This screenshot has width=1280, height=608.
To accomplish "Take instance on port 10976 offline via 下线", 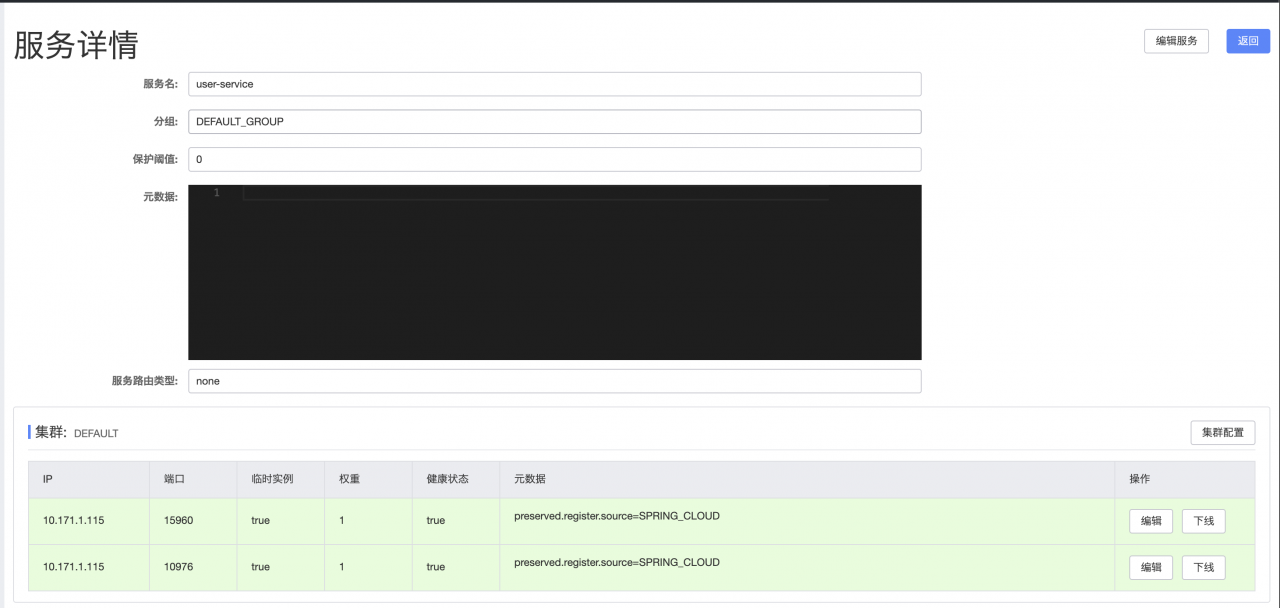I will point(1203,567).
